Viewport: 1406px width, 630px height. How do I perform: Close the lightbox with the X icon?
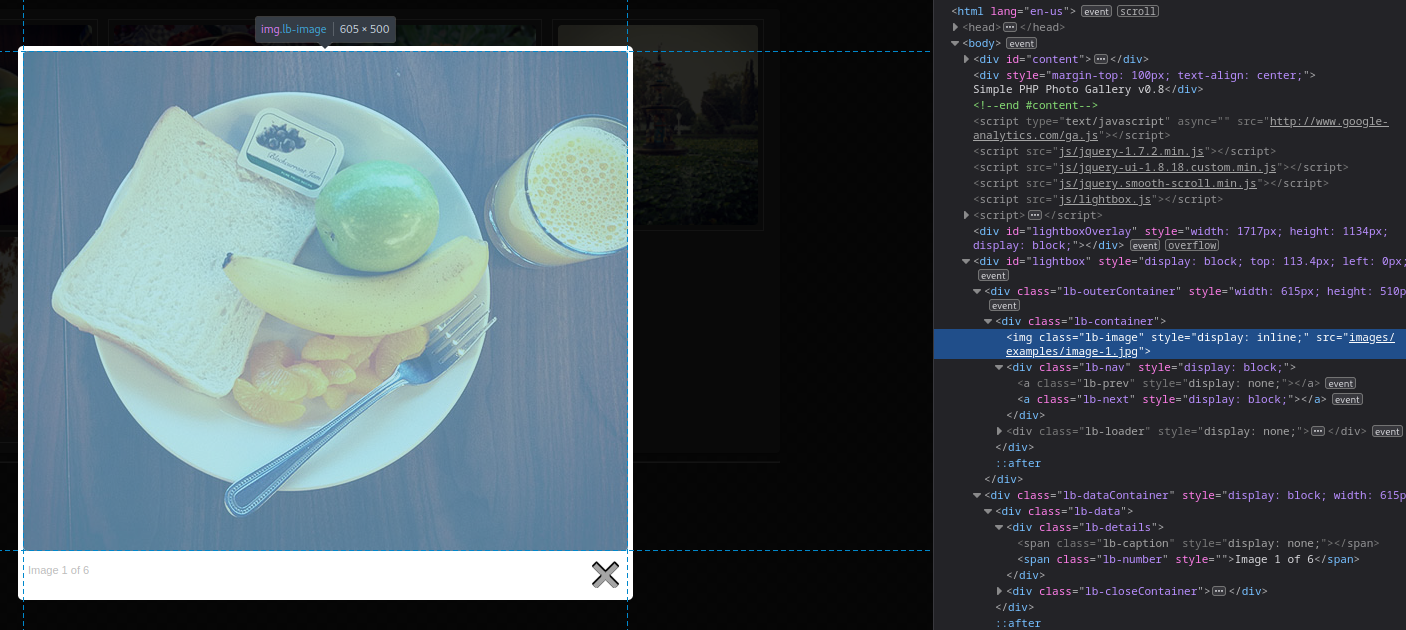tap(605, 574)
